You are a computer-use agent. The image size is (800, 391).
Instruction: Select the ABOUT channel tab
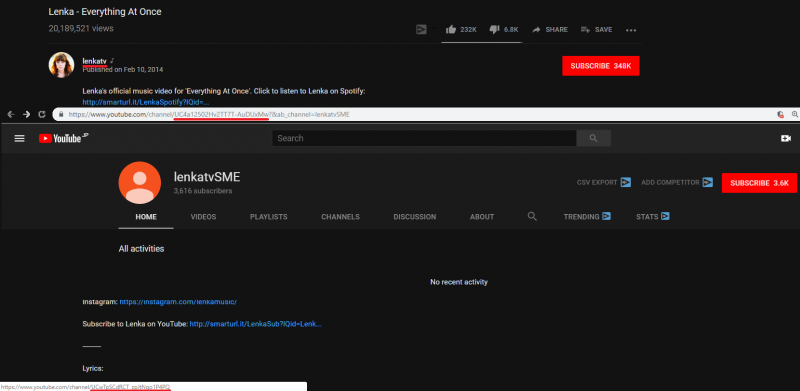(x=482, y=217)
